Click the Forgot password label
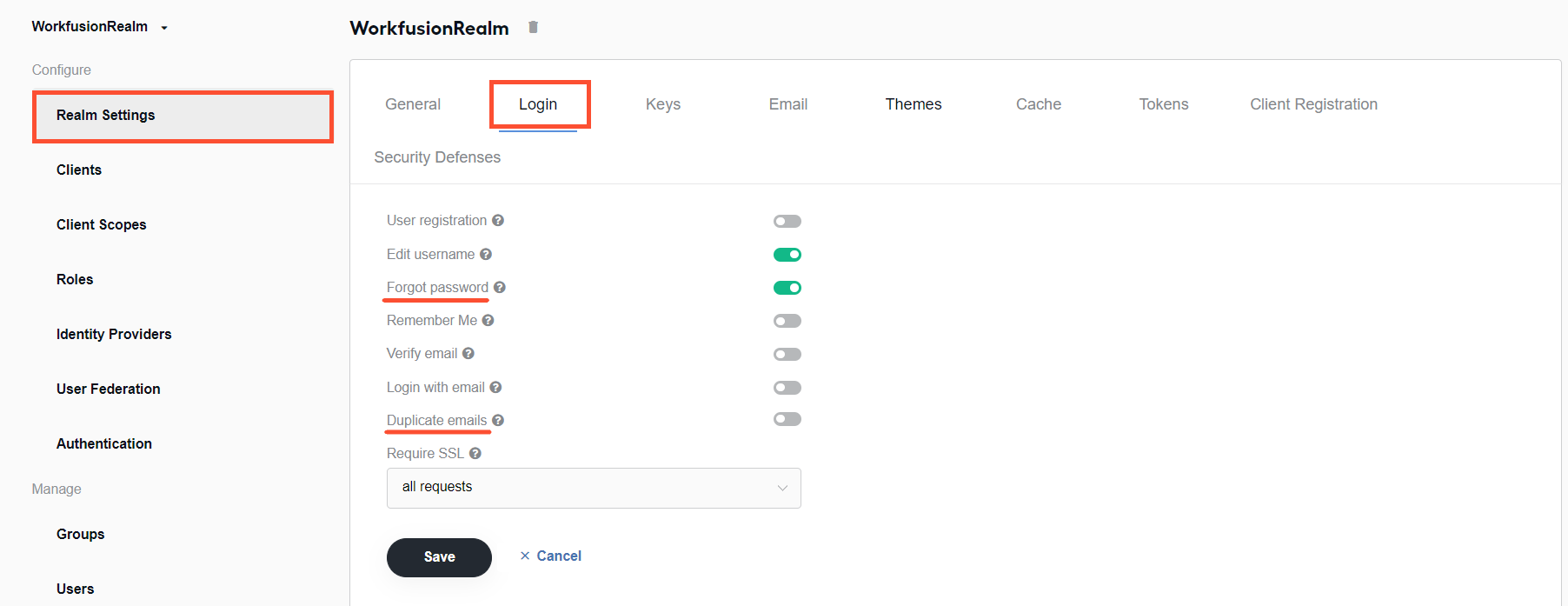Screen dimensions: 1568x606 click(437, 288)
